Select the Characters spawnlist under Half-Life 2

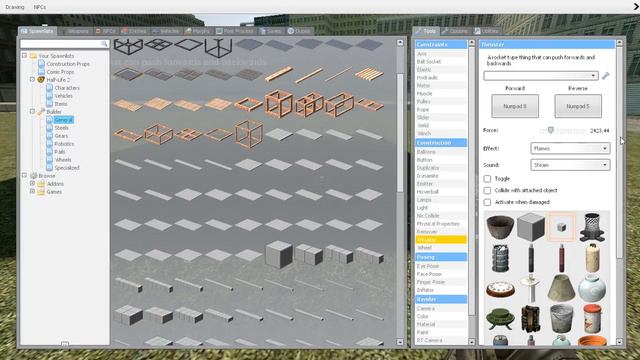[x=67, y=88]
